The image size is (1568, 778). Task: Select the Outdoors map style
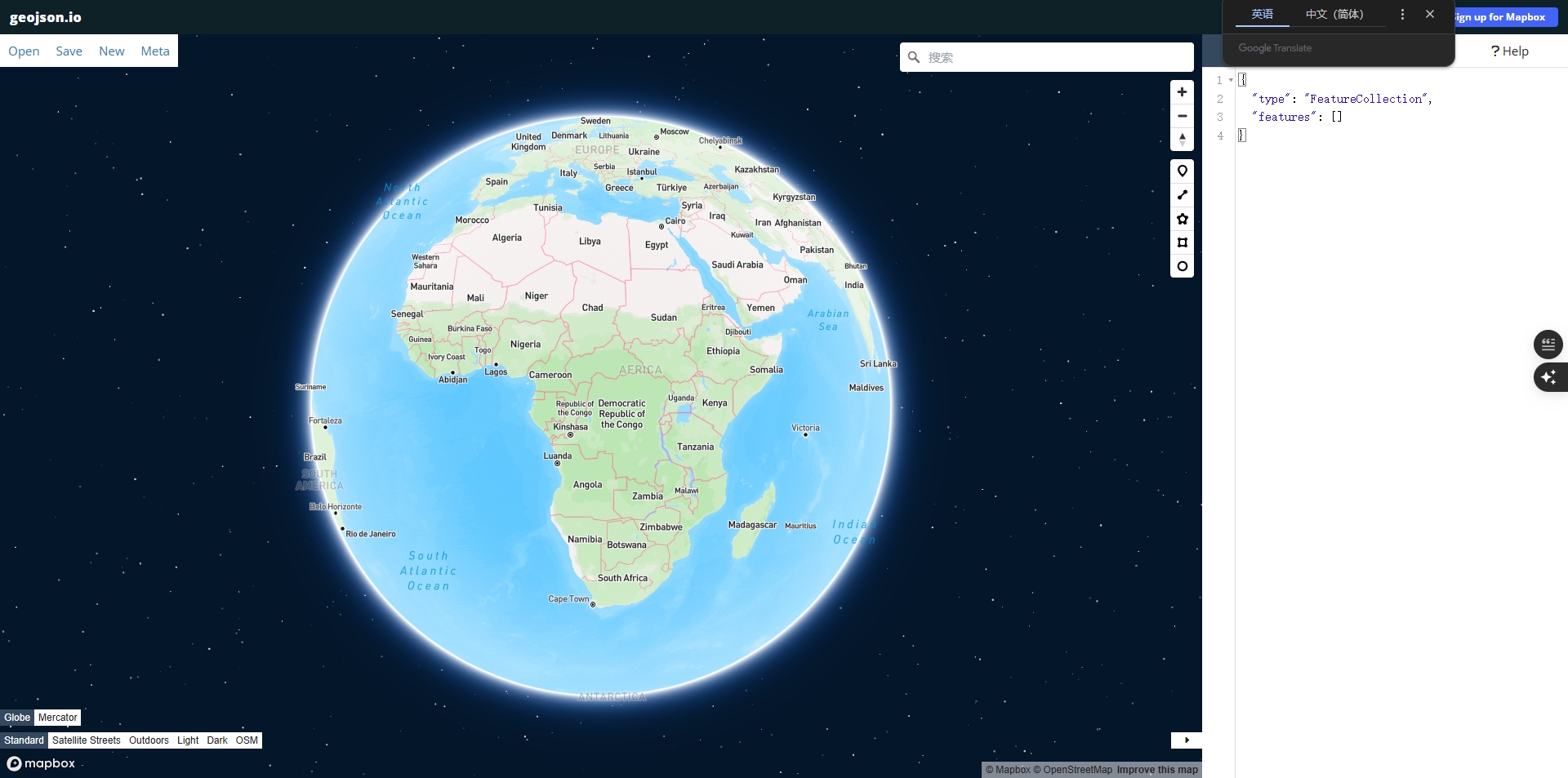[x=149, y=740]
